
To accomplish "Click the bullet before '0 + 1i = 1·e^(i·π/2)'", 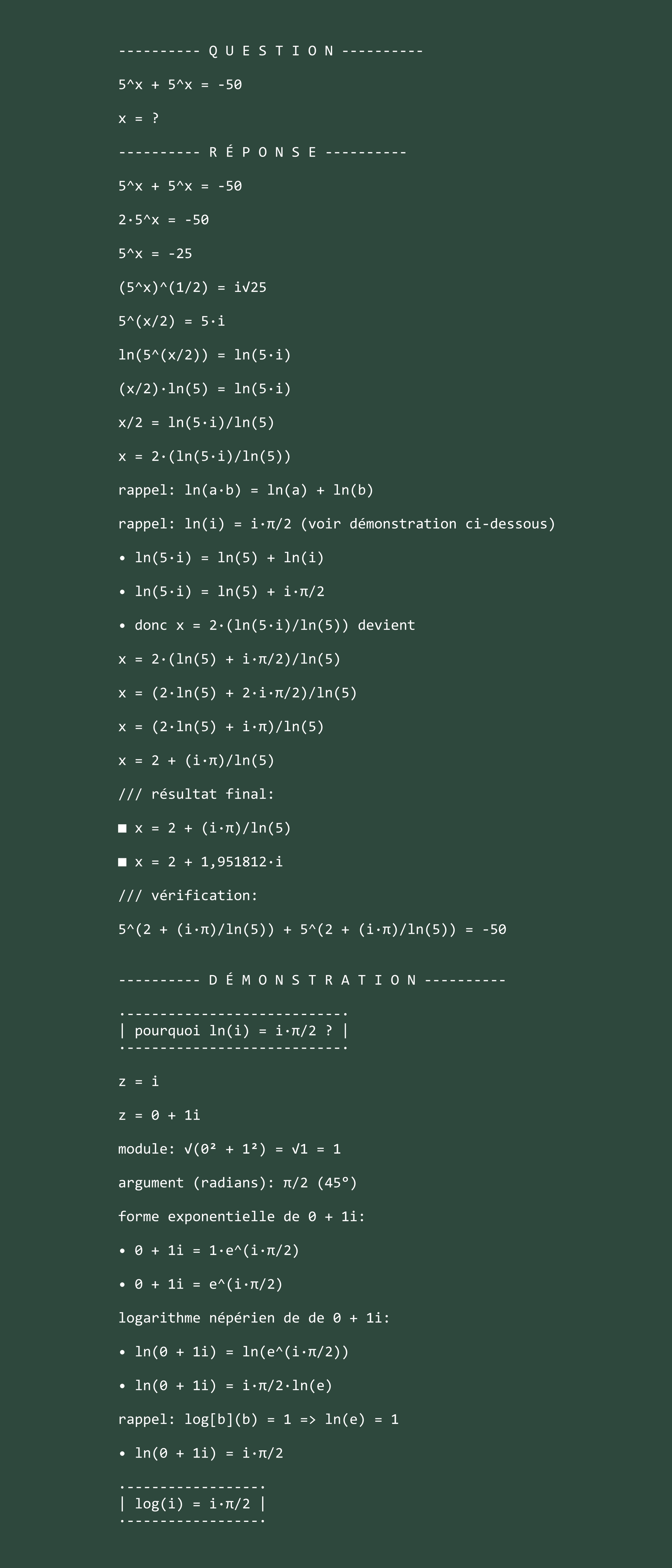I will click(x=122, y=1251).
